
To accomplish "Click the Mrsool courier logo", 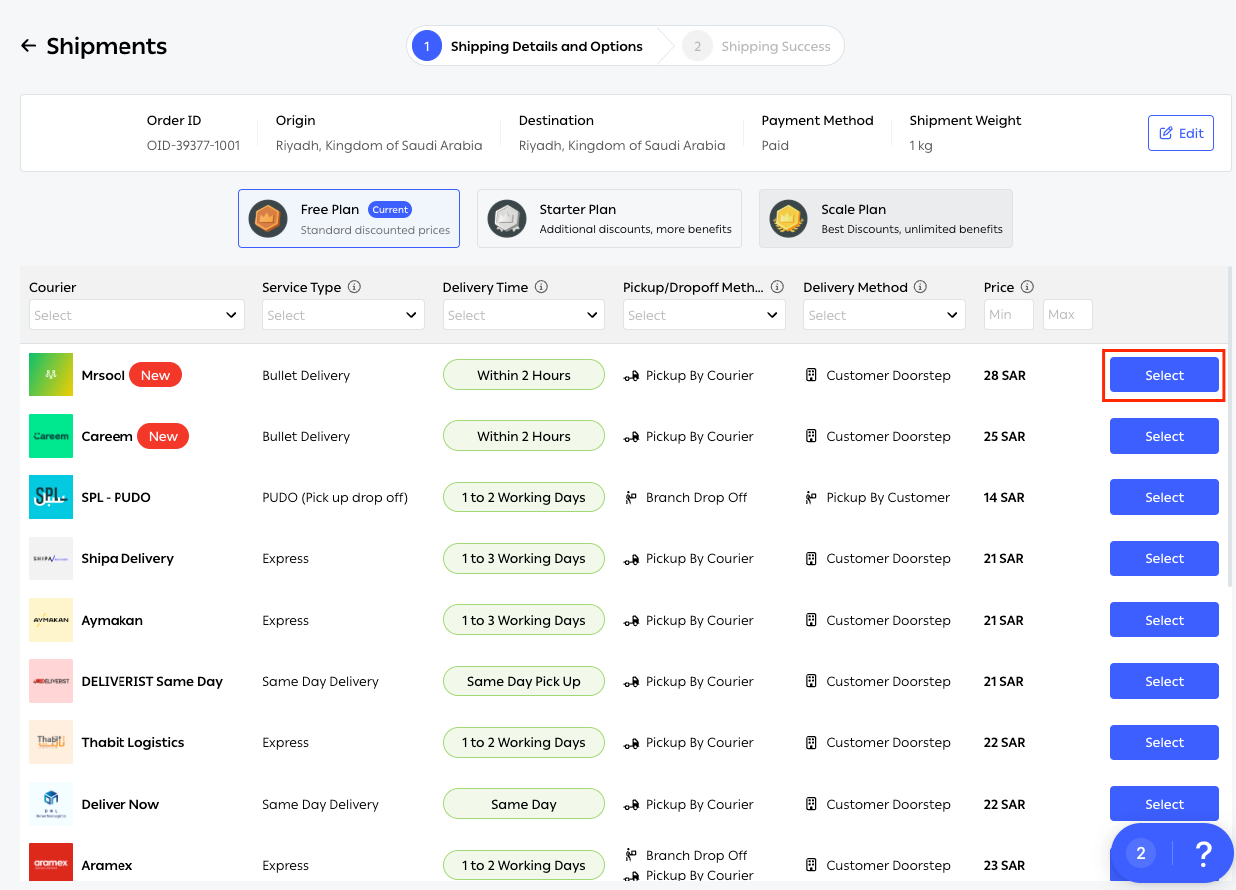I will pos(51,375).
